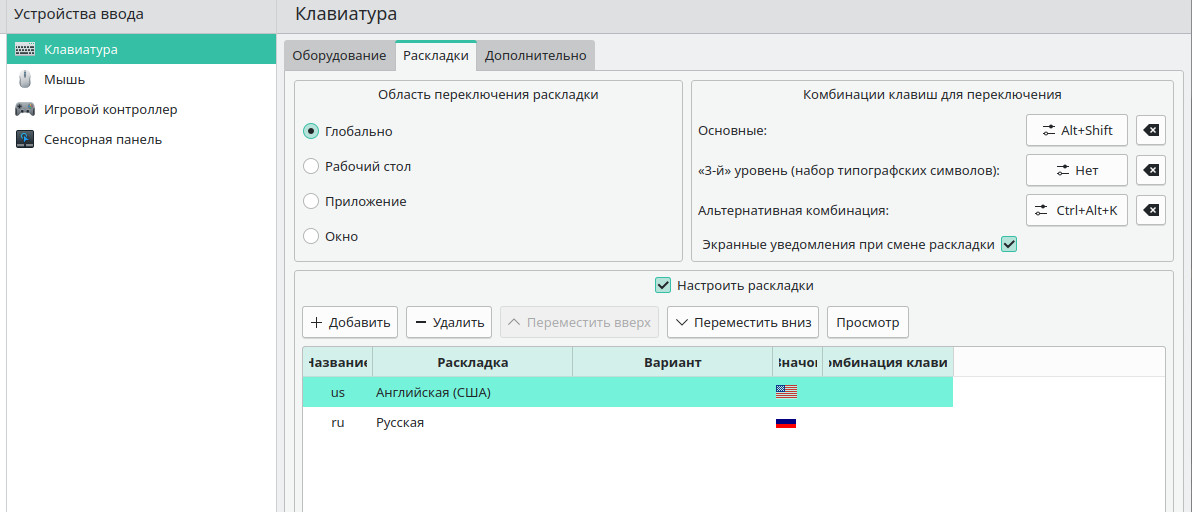1192x512 pixels.
Task: Switch to the Оборудование tab
Action: coord(339,56)
